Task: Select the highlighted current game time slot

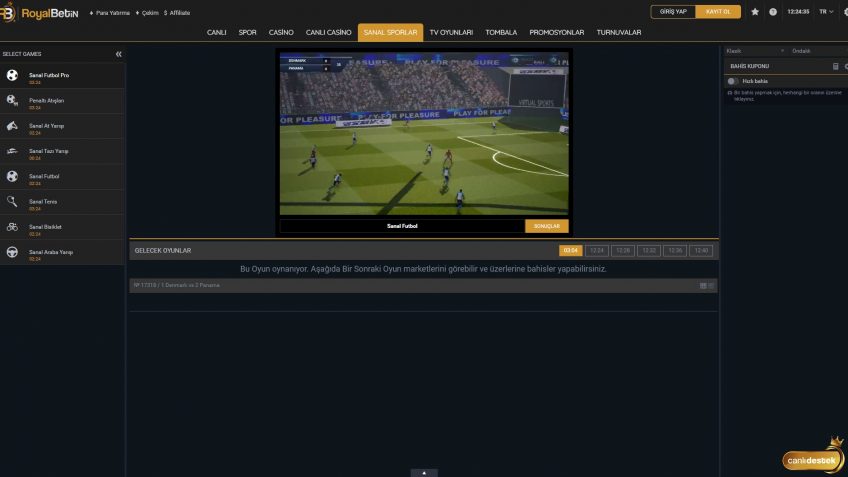Action: [571, 250]
